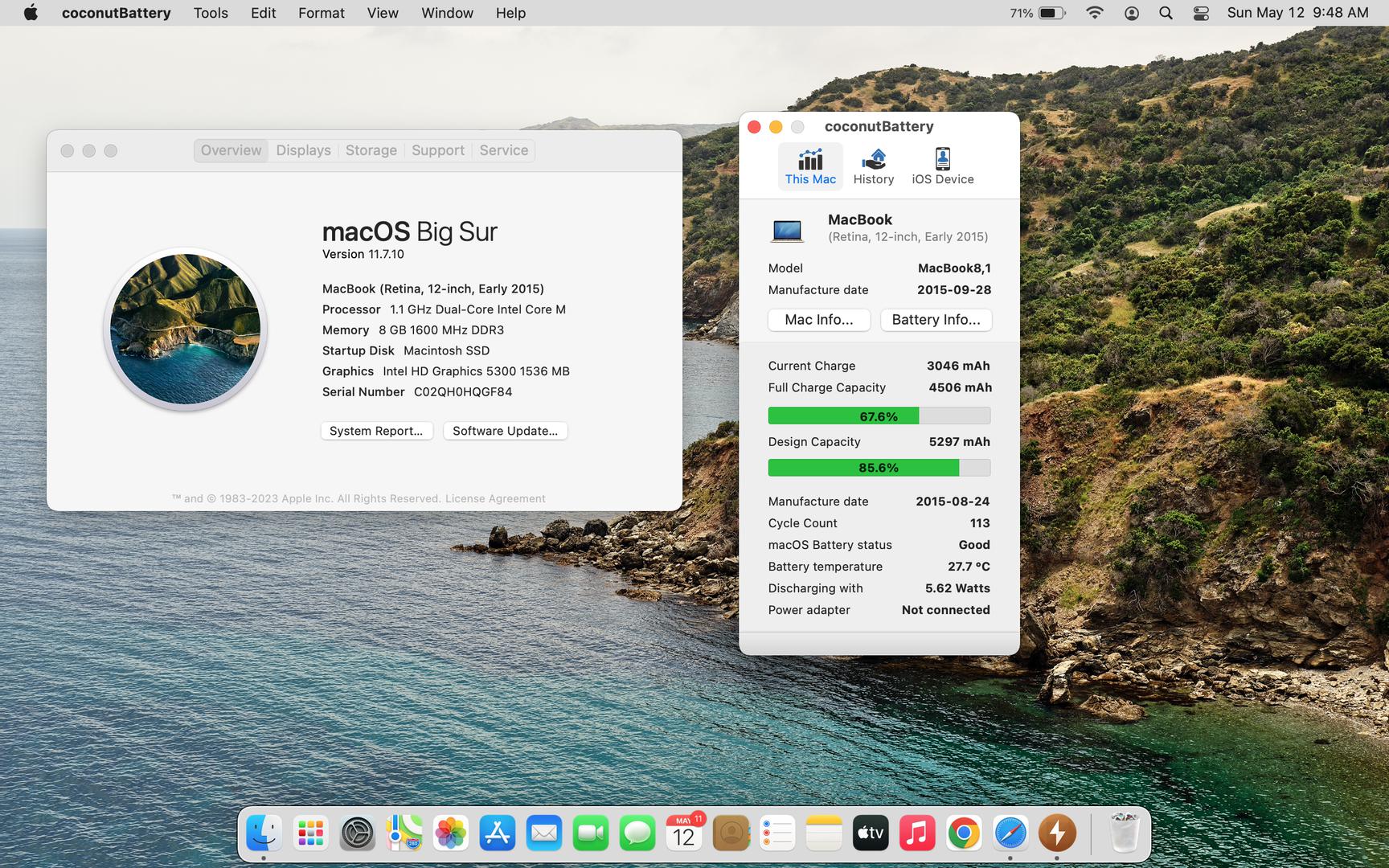The height and width of the screenshot is (868, 1389).
Task: Switch to the Service tab
Action: pos(504,150)
